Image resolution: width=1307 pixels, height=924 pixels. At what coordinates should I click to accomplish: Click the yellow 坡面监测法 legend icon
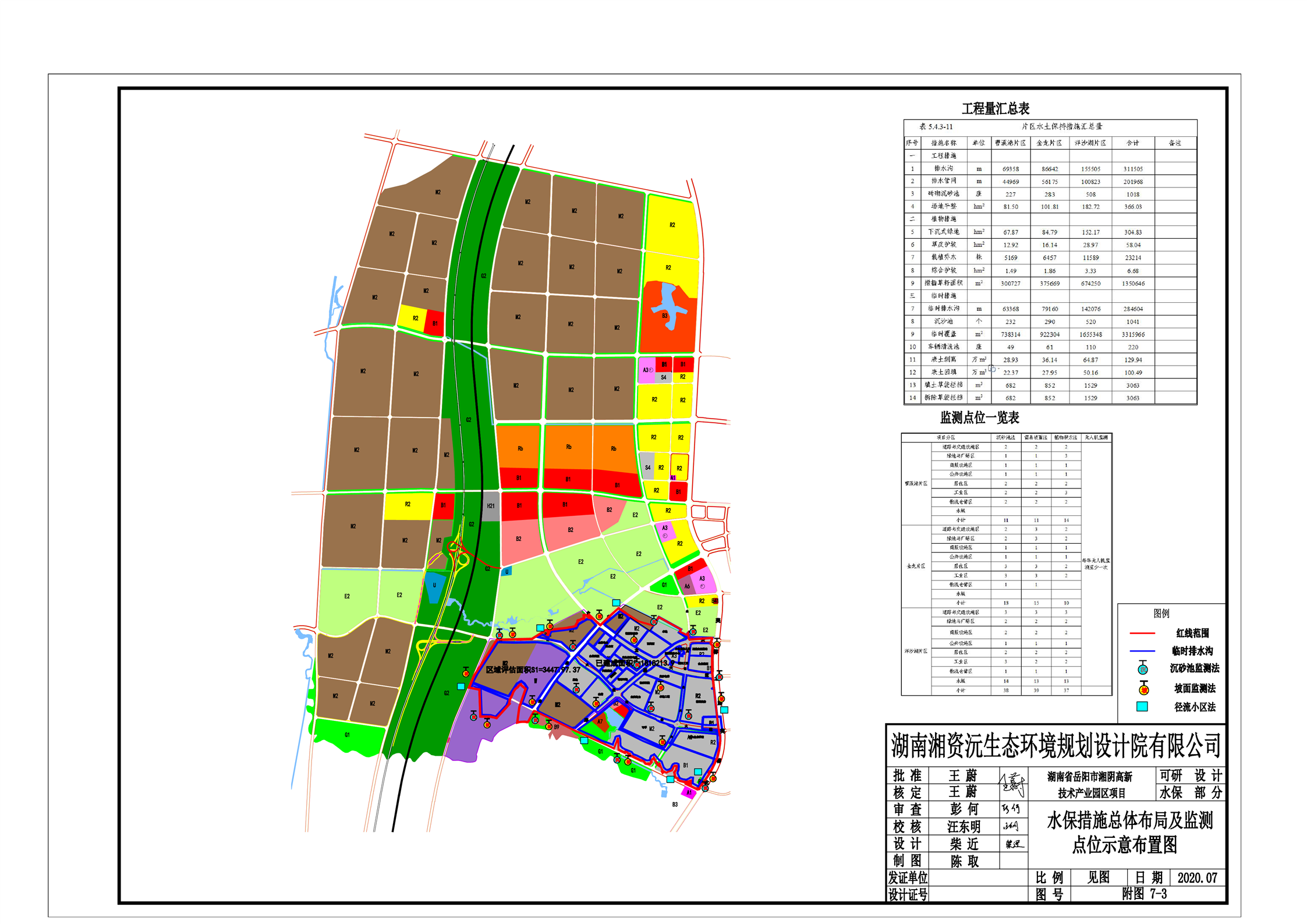(x=1143, y=689)
